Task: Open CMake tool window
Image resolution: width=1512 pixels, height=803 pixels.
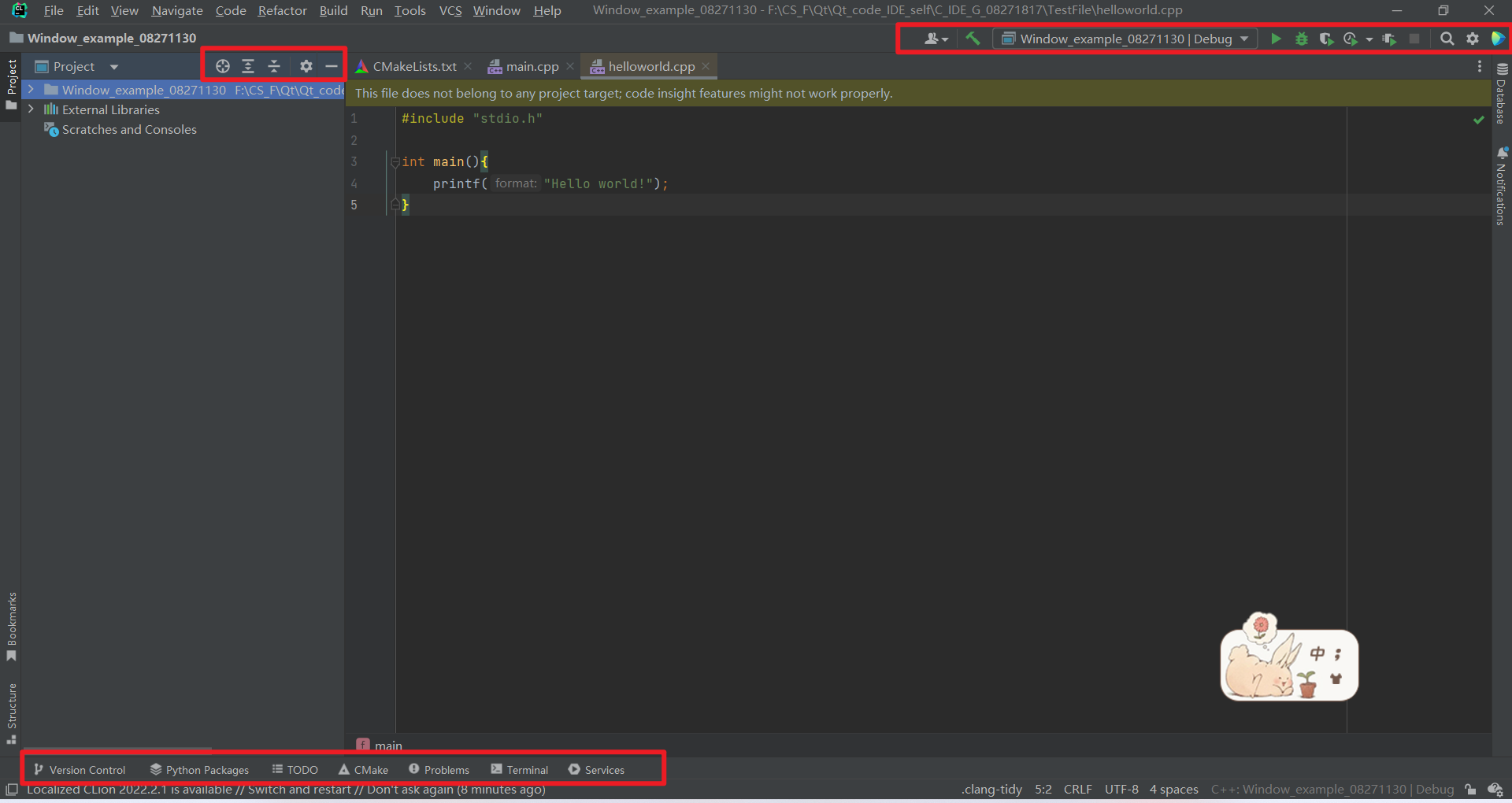Action: [x=363, y=769]
